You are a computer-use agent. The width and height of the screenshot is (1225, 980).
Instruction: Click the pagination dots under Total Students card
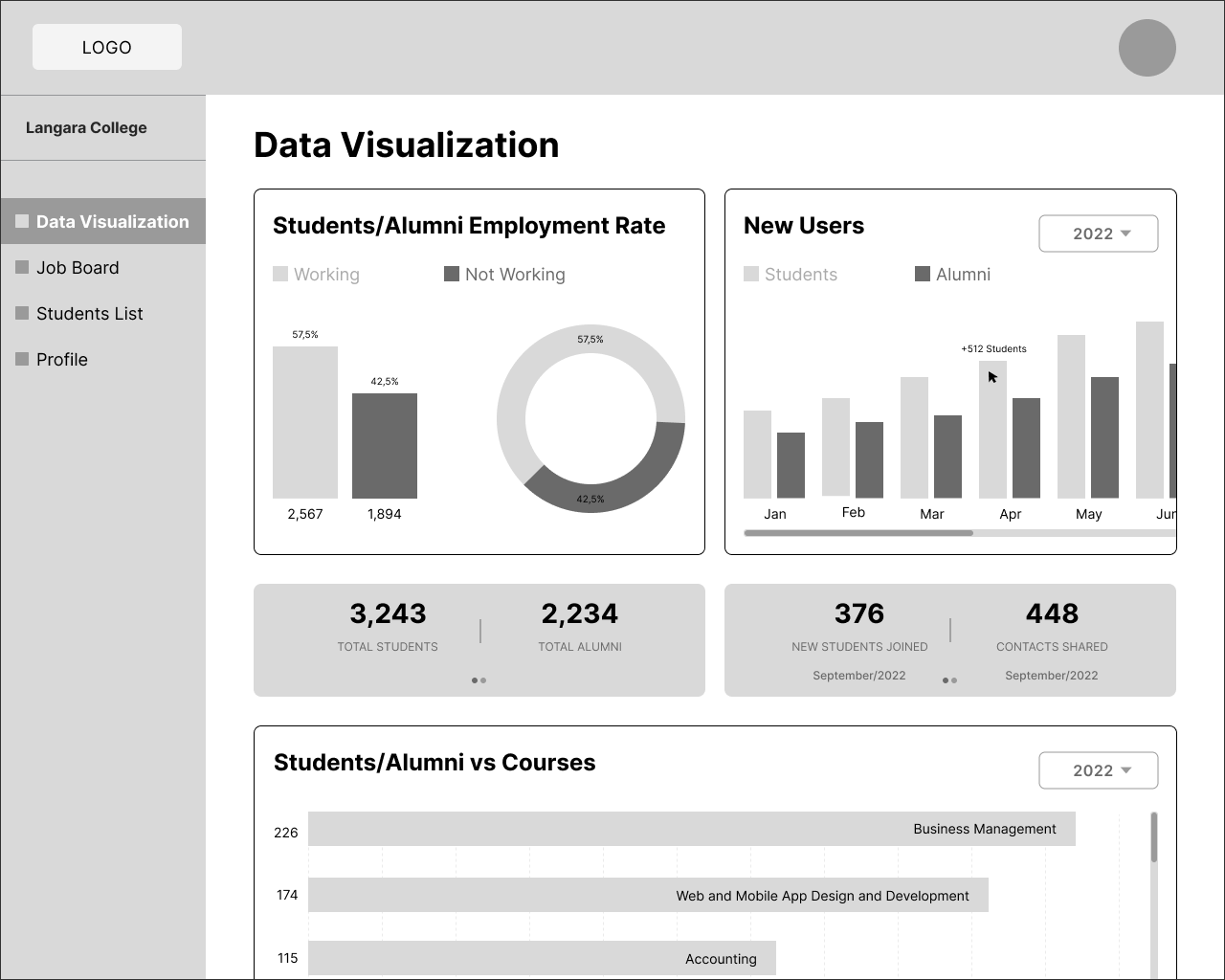click(479, 680)
